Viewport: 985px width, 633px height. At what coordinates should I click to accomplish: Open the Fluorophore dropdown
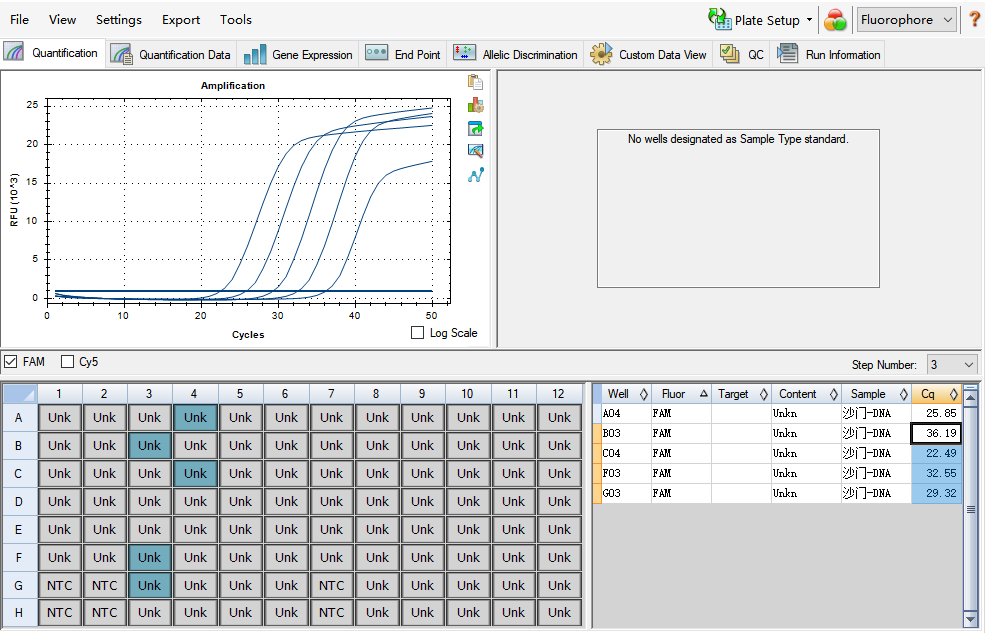point(906,20)
